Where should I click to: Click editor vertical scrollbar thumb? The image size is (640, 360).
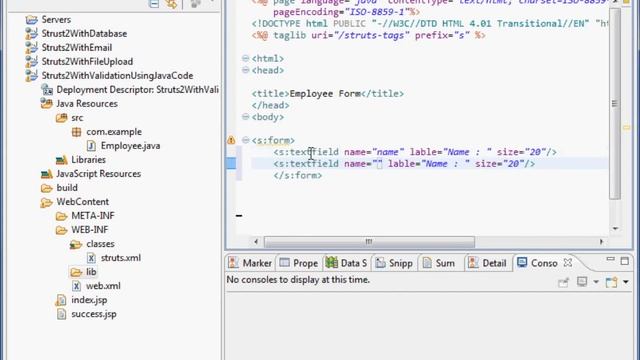click(x=615, y=103)
